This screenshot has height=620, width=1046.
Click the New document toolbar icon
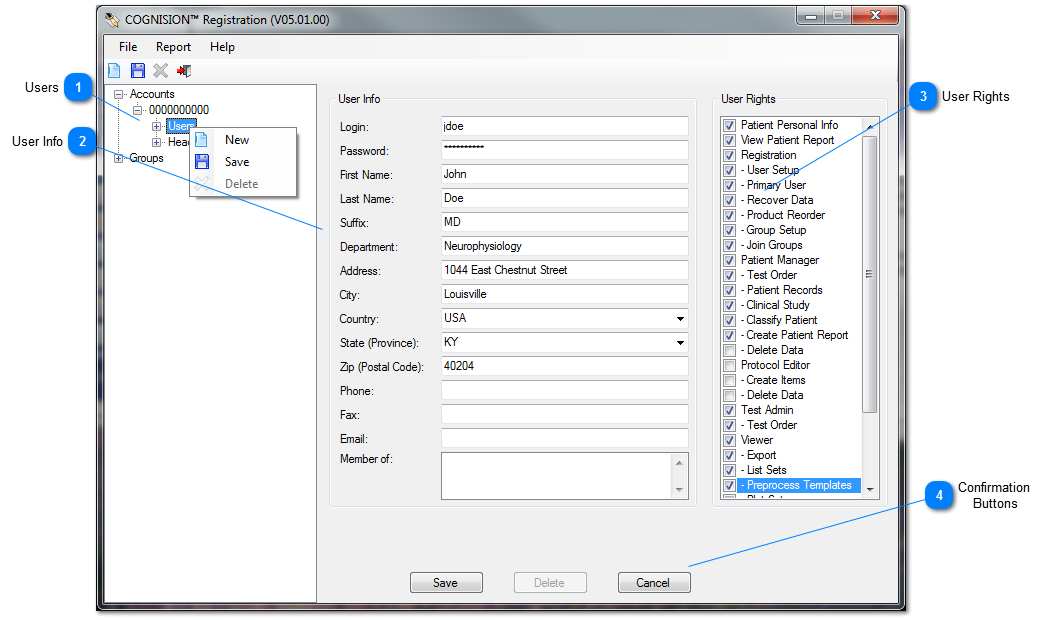tap(114, 71)
